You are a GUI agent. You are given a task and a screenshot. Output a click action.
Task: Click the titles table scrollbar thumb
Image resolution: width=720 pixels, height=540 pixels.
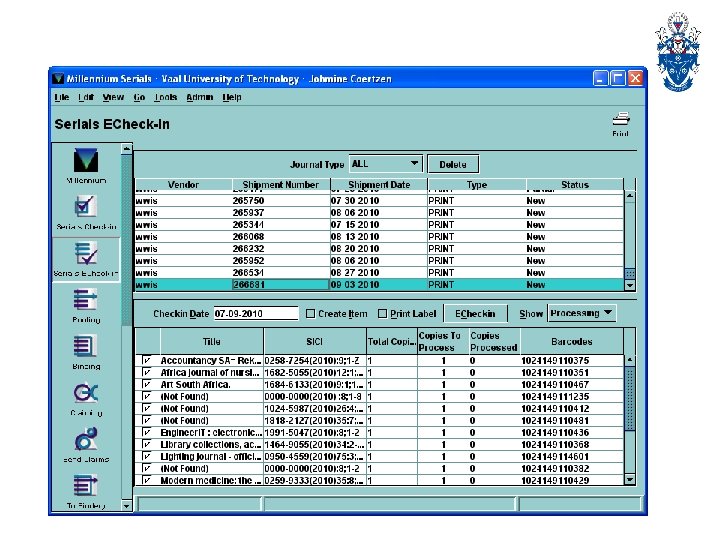[x=630, y=399]
